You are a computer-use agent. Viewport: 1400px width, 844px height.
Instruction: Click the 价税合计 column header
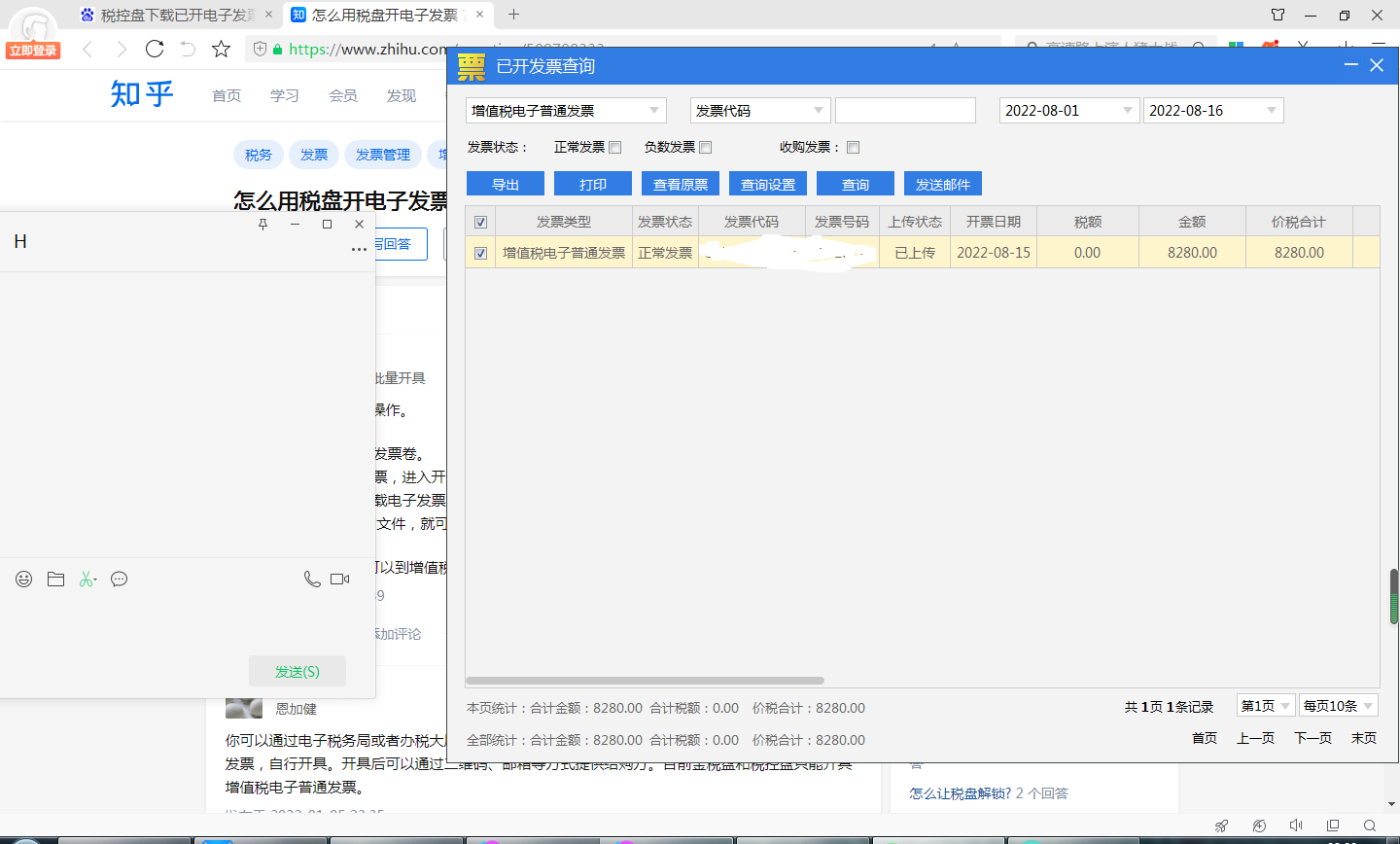(1299, 222)
